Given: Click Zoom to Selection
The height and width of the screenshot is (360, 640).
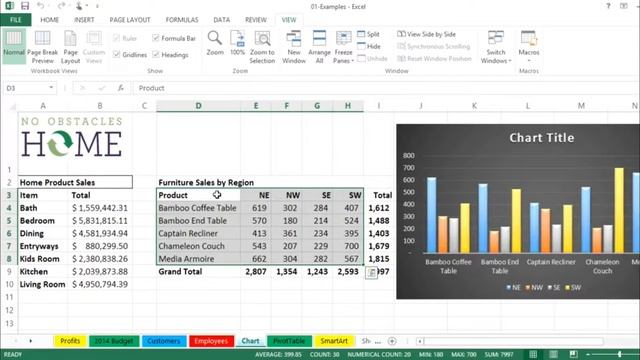Looking at the screenshot, I should coord(262,47).
